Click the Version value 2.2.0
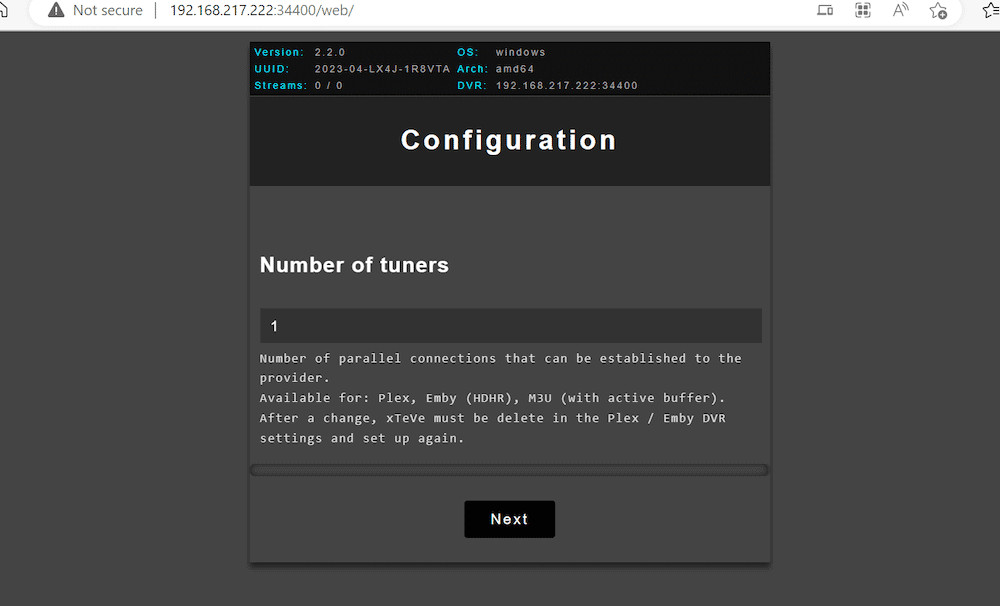 point(330,52)
